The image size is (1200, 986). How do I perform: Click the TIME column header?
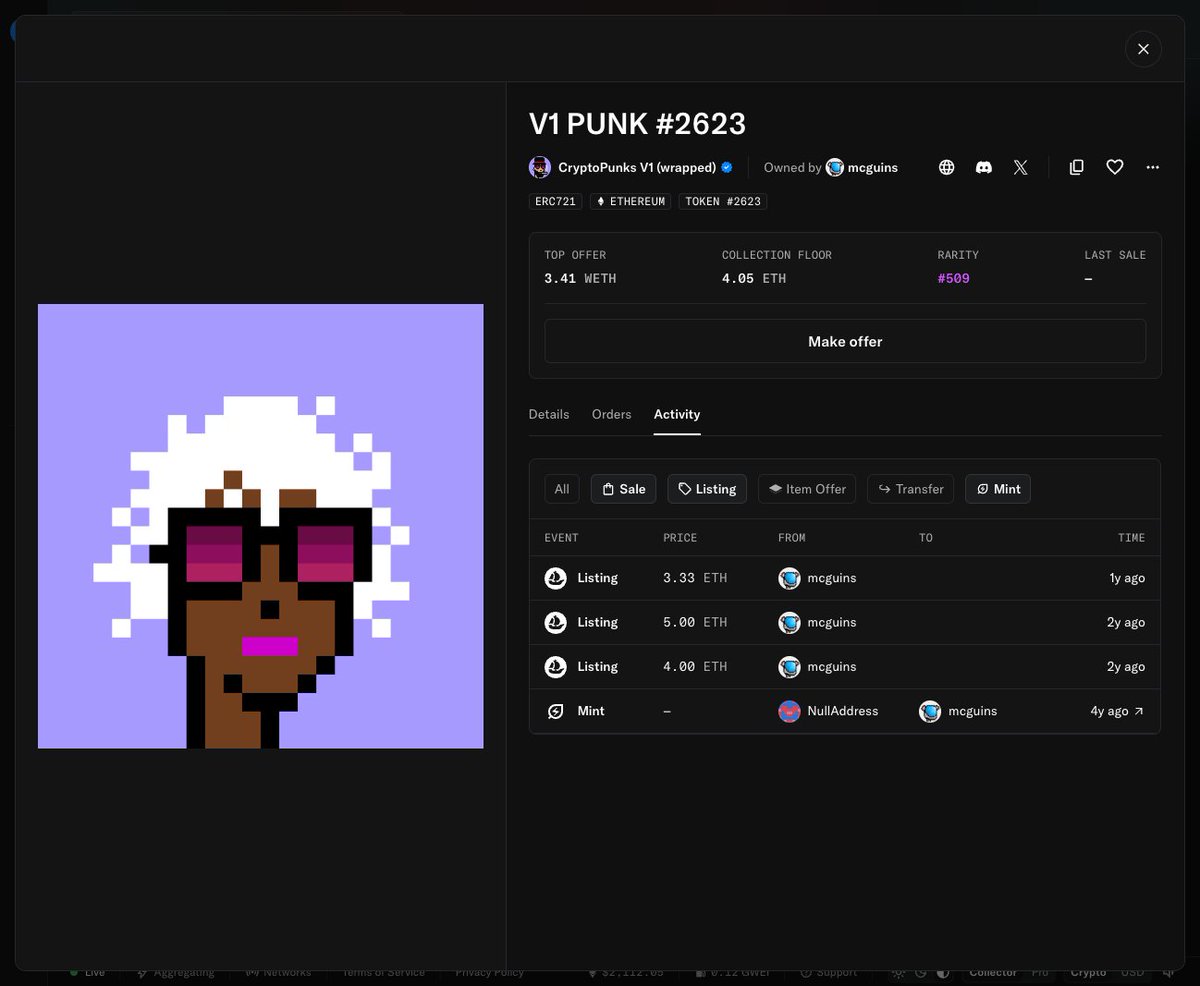(x=1131, y=538)
